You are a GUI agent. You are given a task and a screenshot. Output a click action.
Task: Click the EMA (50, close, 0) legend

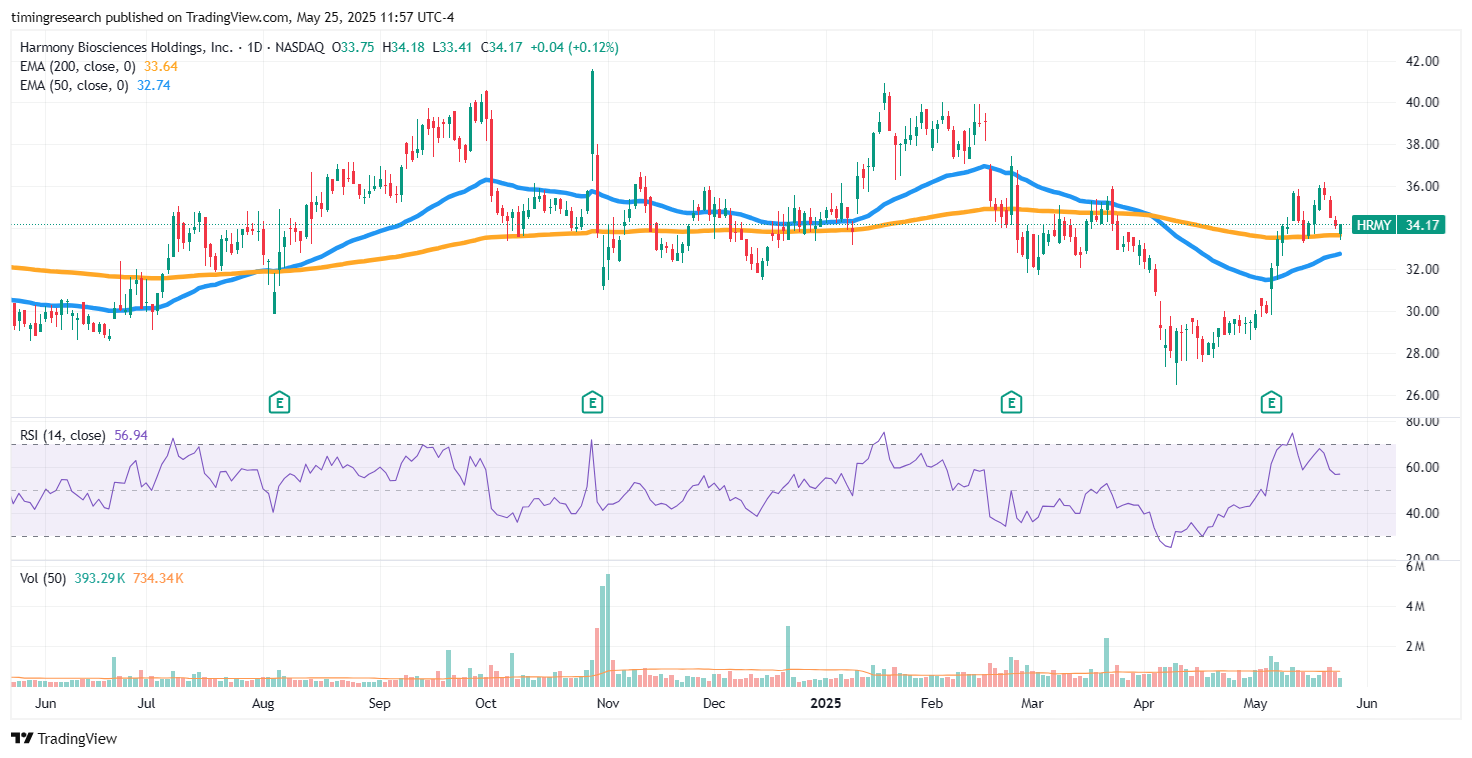[x=72, y=85]
